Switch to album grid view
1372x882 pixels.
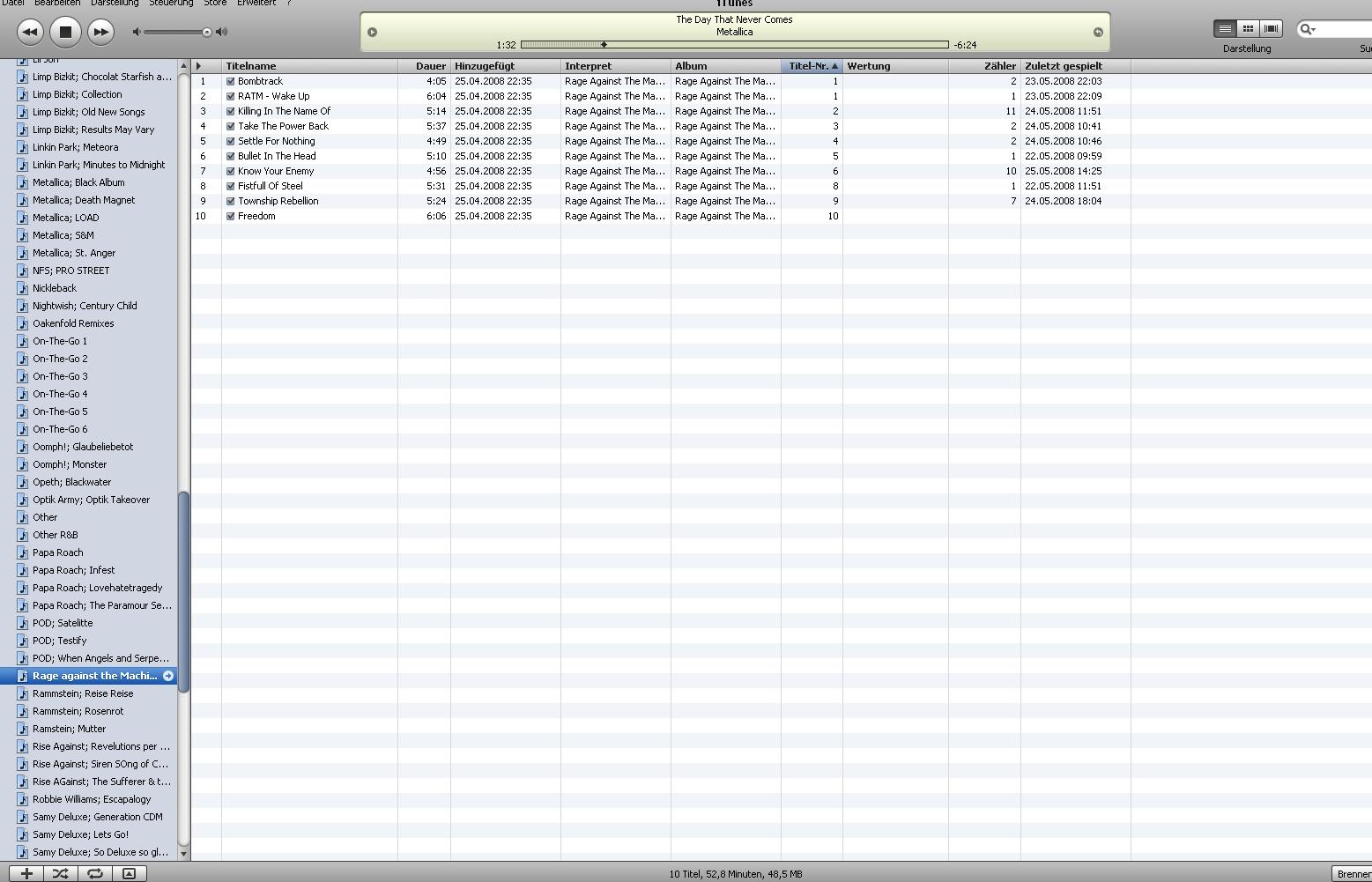pos(1248,29)
